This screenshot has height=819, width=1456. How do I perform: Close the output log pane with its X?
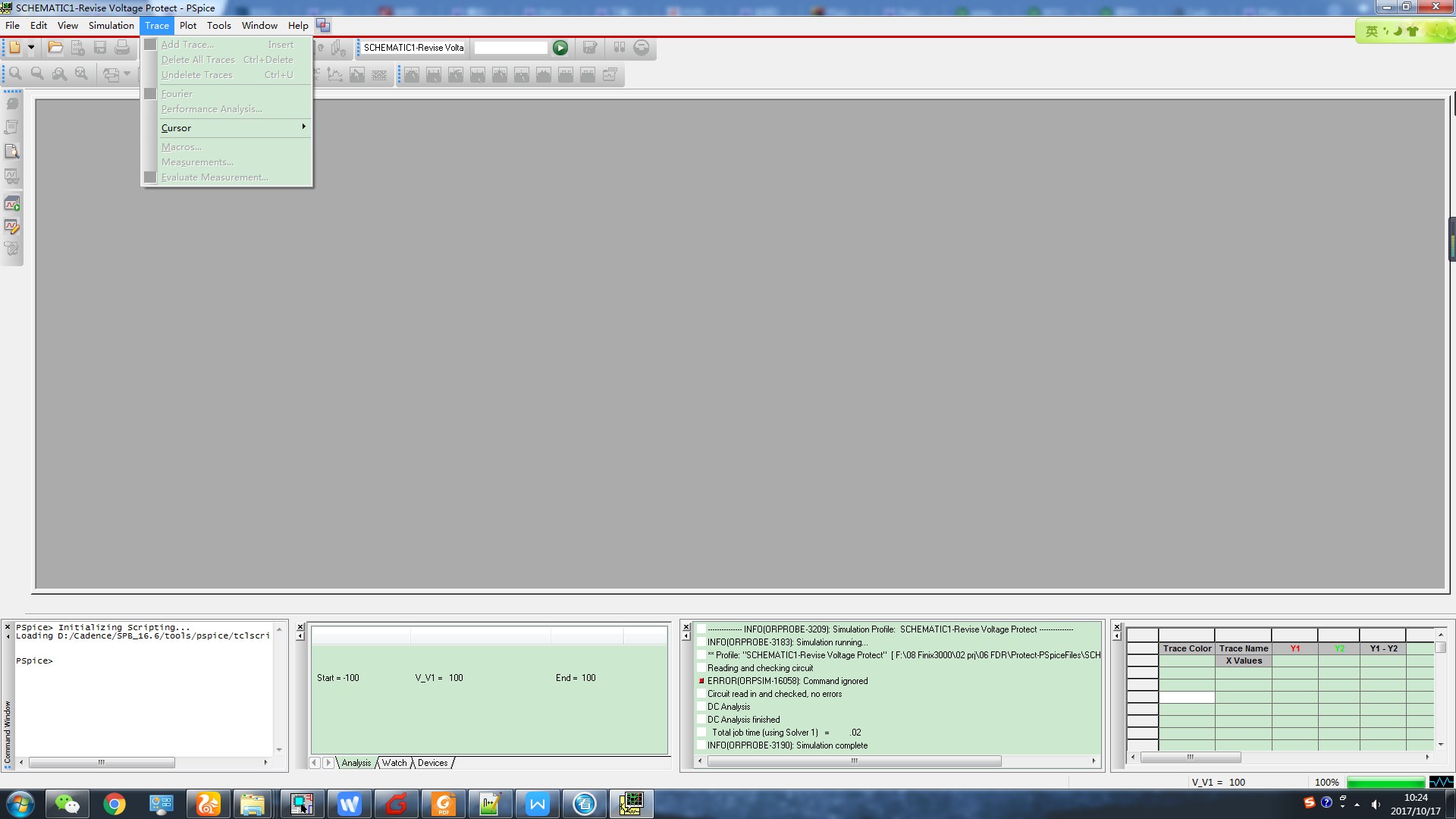(686, 627)
